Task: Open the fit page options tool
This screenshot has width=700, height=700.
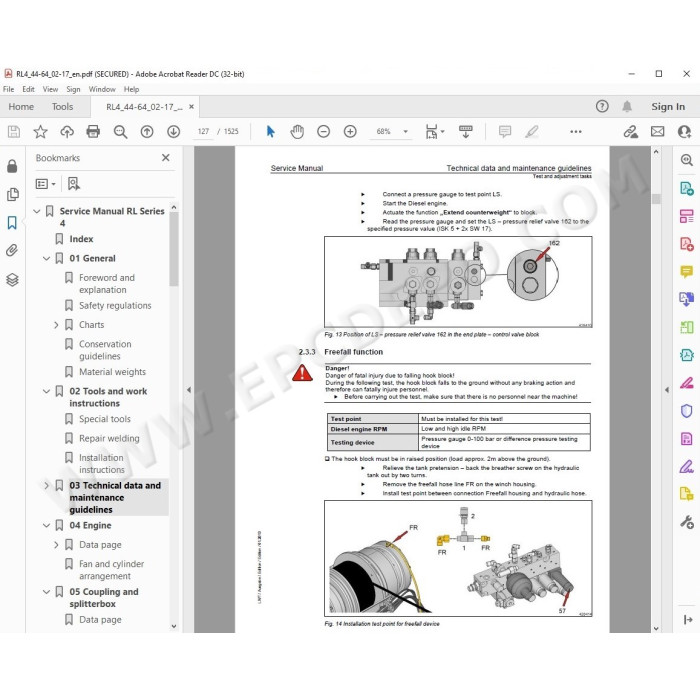Action: (x=434, y=132)
